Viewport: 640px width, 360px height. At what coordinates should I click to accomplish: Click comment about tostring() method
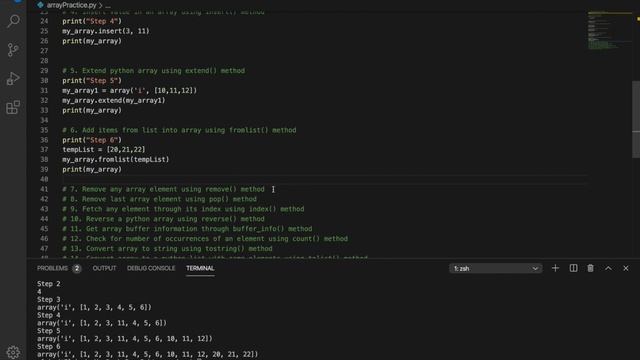167,249
